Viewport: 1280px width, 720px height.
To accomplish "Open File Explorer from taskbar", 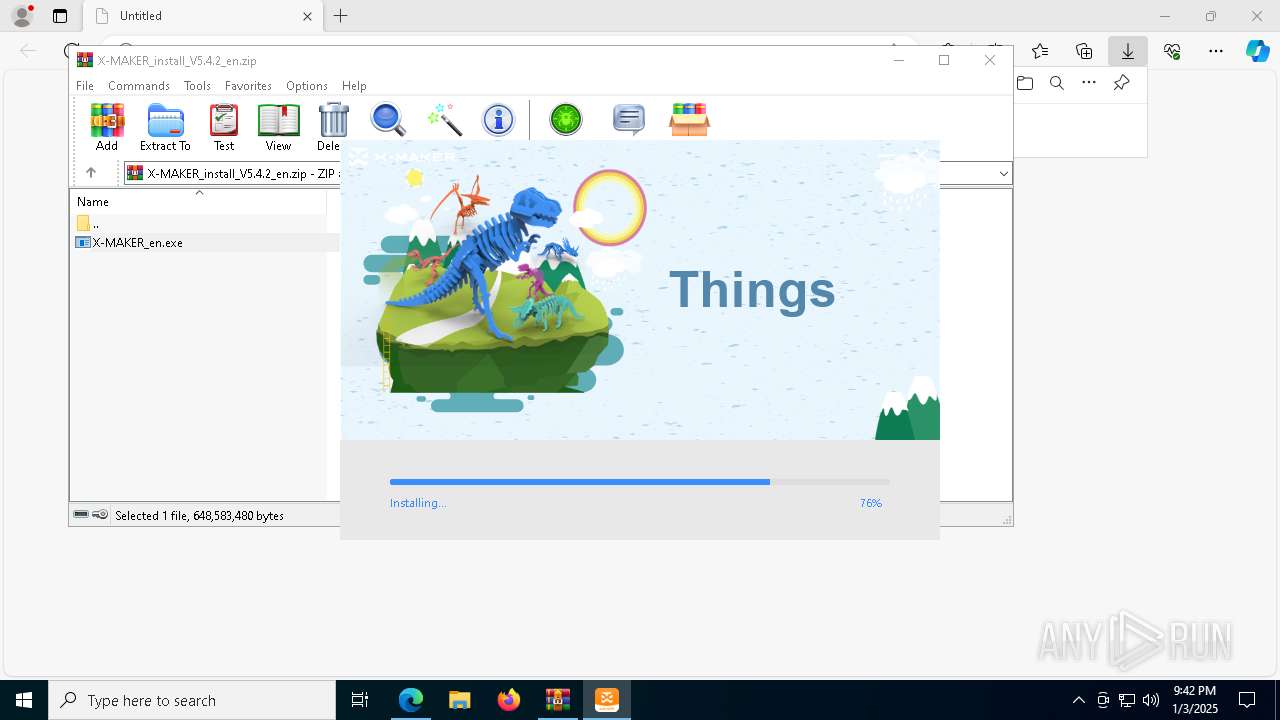I will (460, 700).
